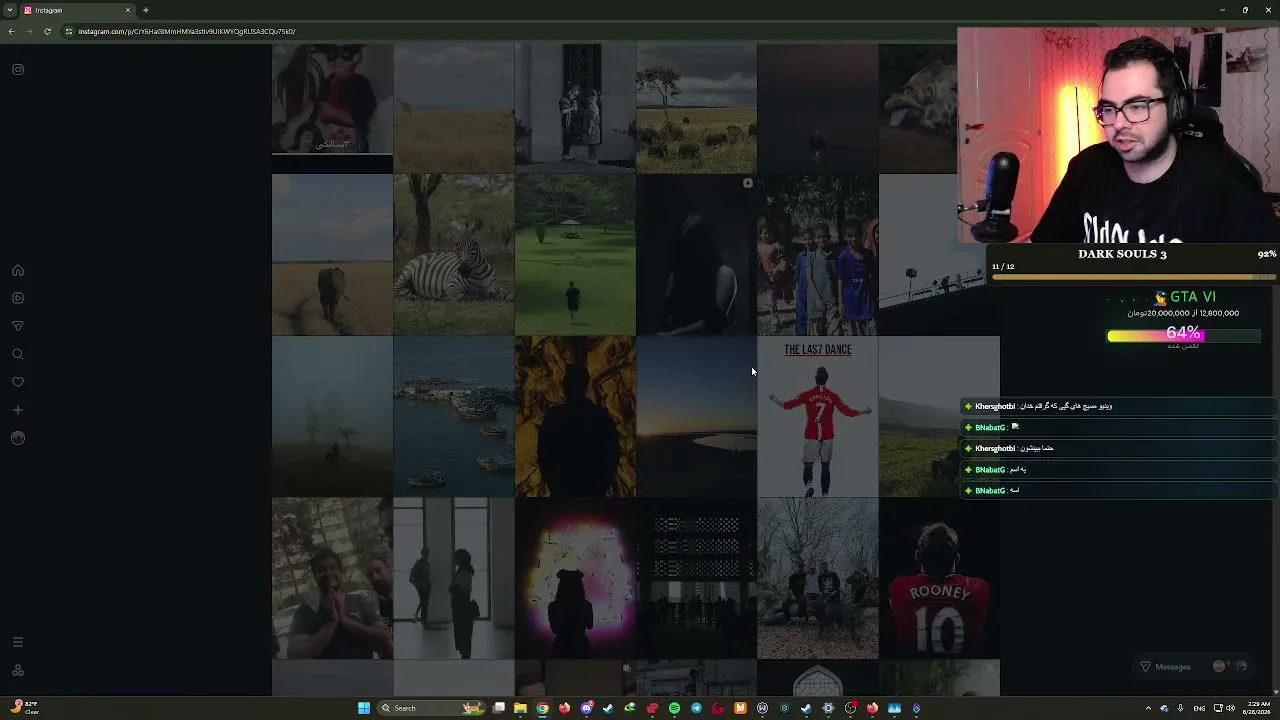Open Telegram from the taskbar
1280x720 pixels.
click(x=696, y=708)
